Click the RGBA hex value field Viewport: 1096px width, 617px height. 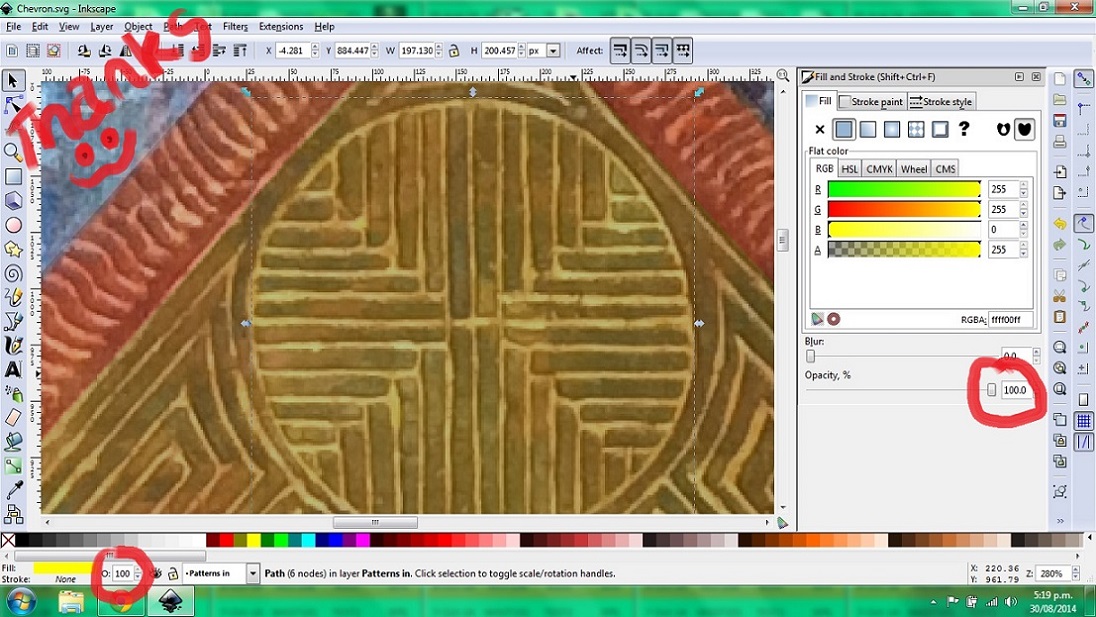1008,320
